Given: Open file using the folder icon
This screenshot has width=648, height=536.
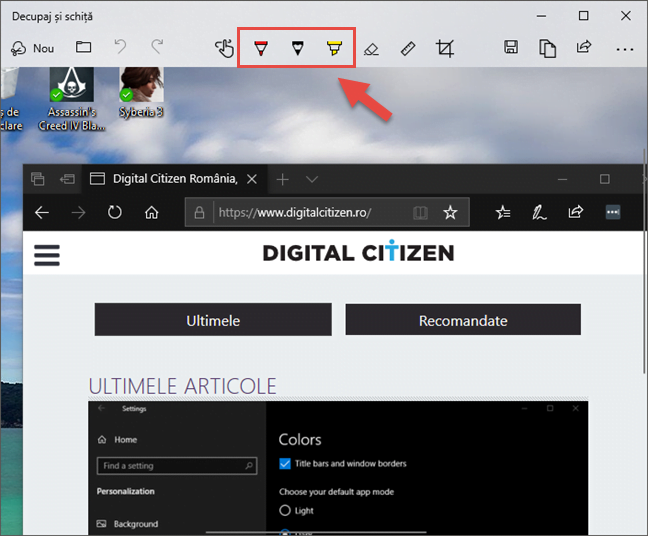Looking at the screenshot, I should [83, 47].
